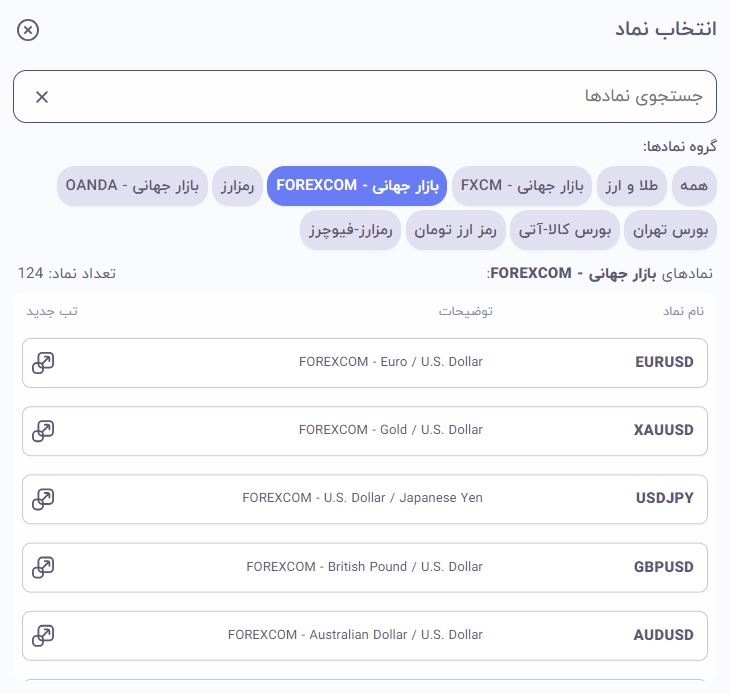Select the طلا و ارز group
Screen dimensions: 730x694
pos(631,186)
